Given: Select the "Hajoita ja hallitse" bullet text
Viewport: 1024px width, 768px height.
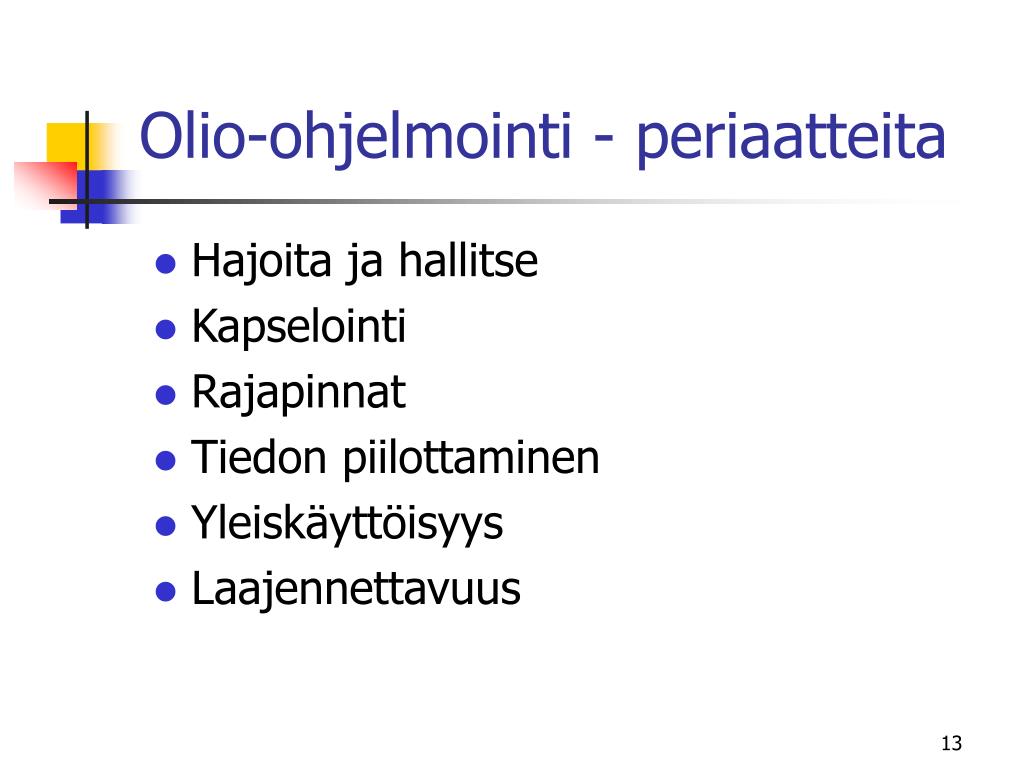Looking at the screenshot, I should click(364, 262).
